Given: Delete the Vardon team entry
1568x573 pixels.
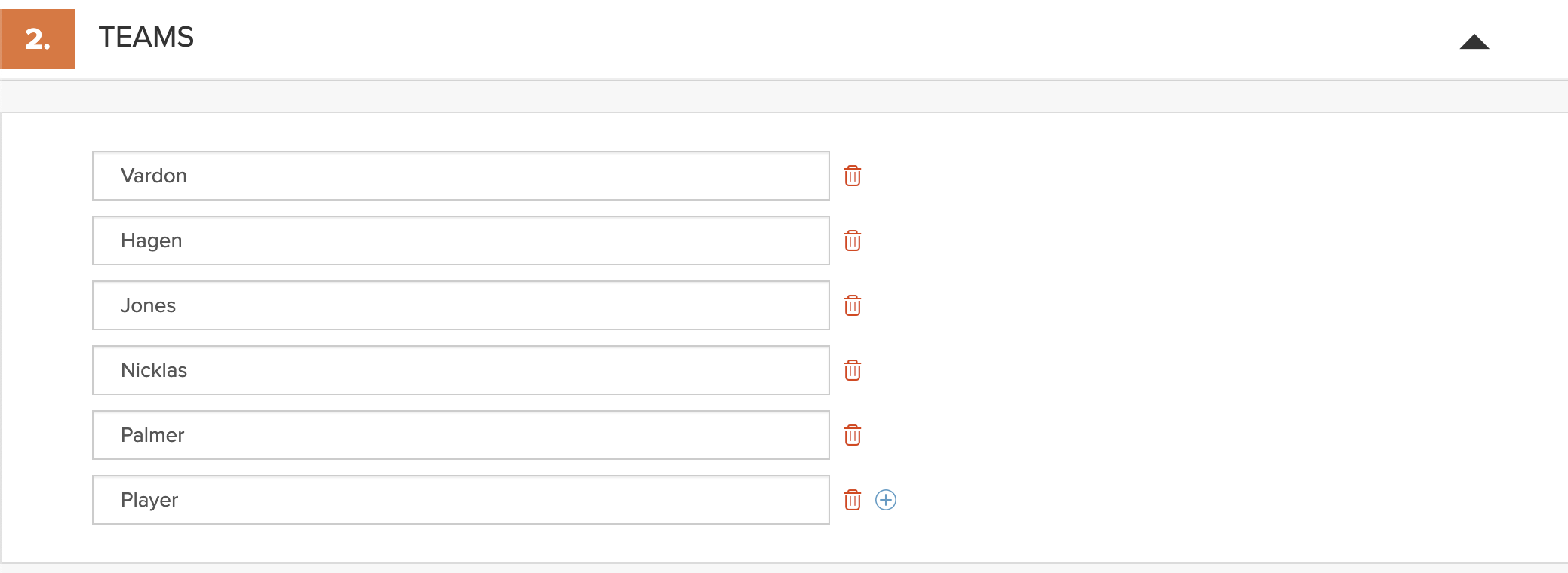Looking at the screenshot, I should click(x=853, y=176).
